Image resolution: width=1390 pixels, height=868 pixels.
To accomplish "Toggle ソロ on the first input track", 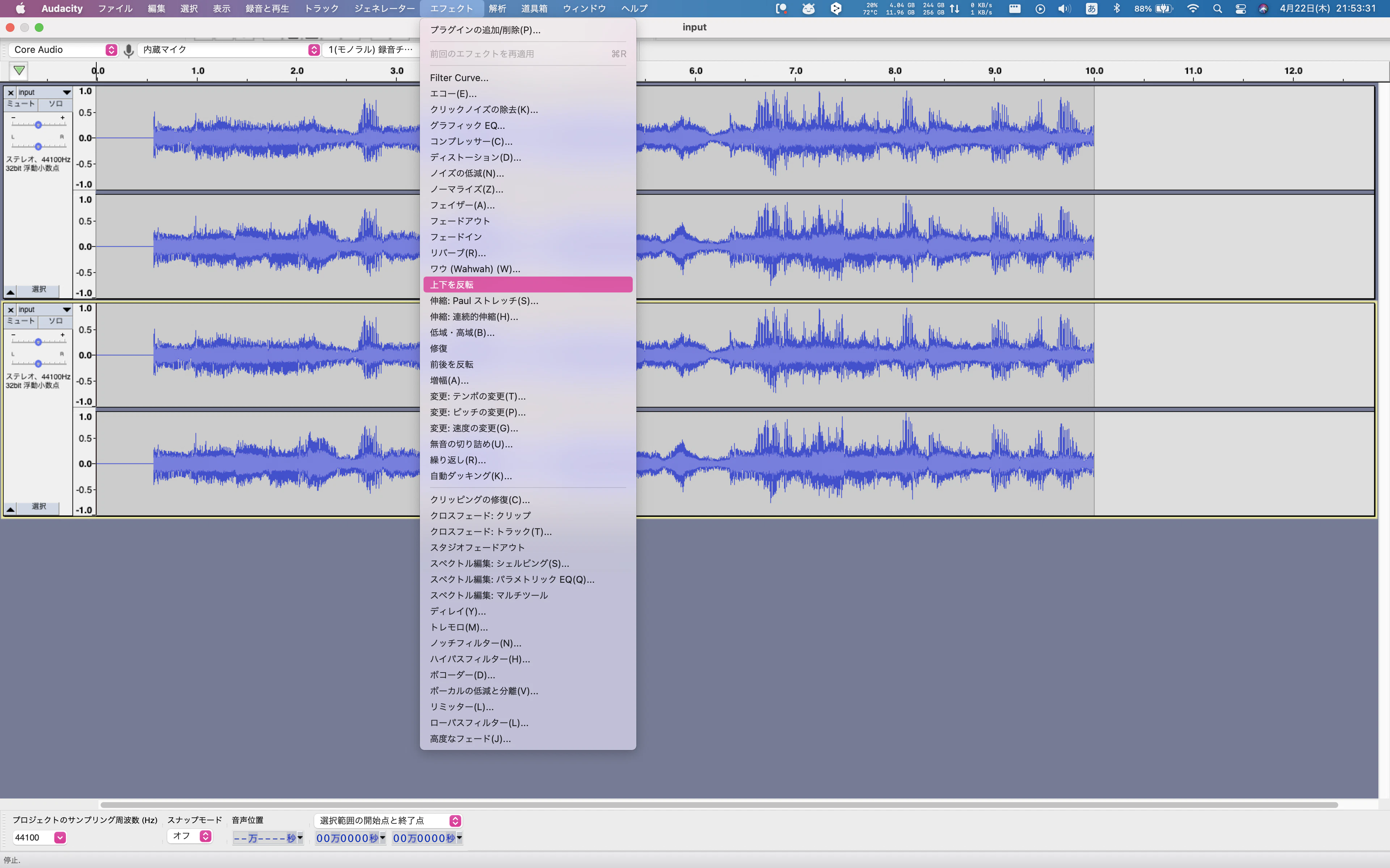I will [x=55, y=104].
